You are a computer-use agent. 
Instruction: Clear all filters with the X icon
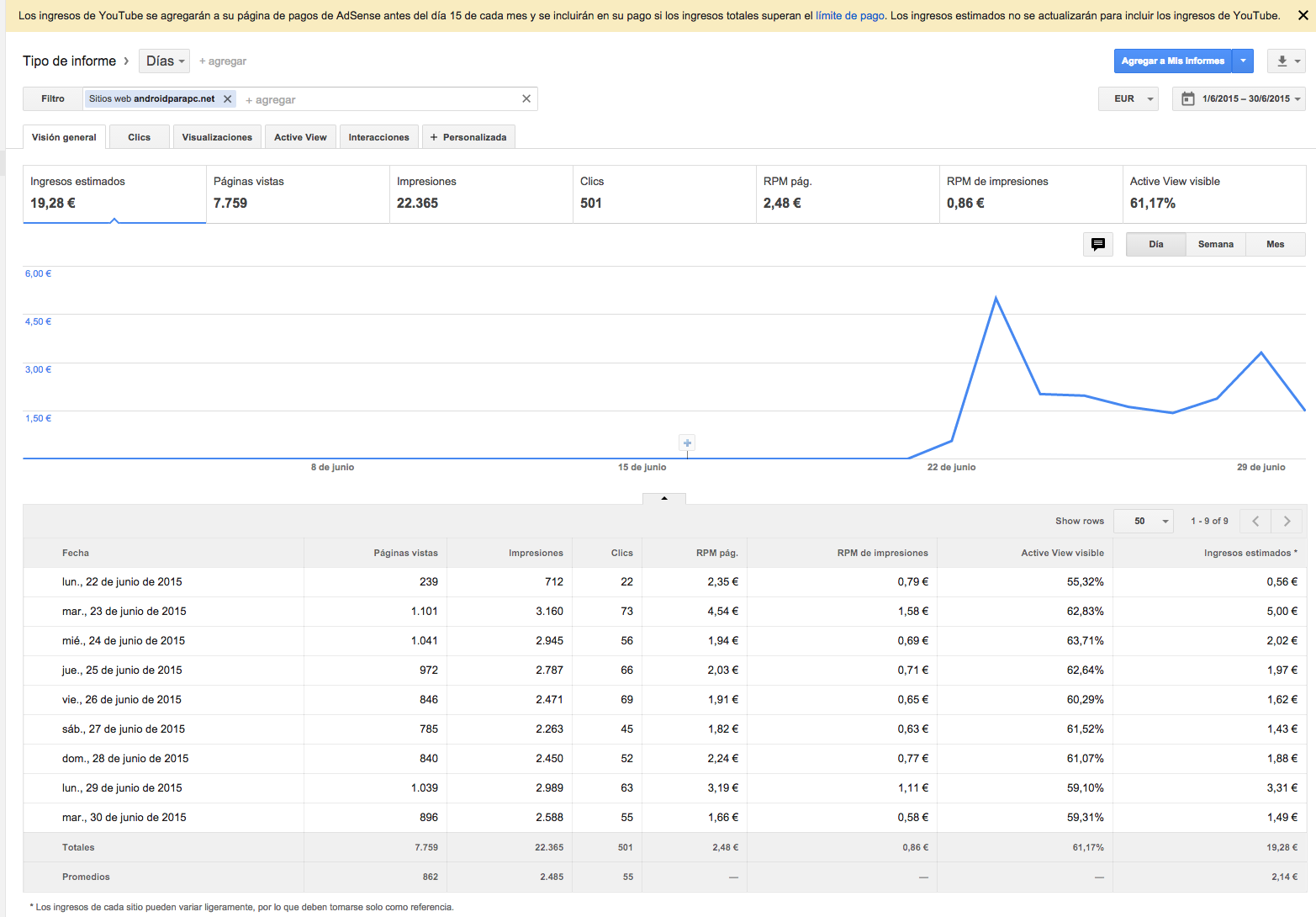tap(526, 98)
